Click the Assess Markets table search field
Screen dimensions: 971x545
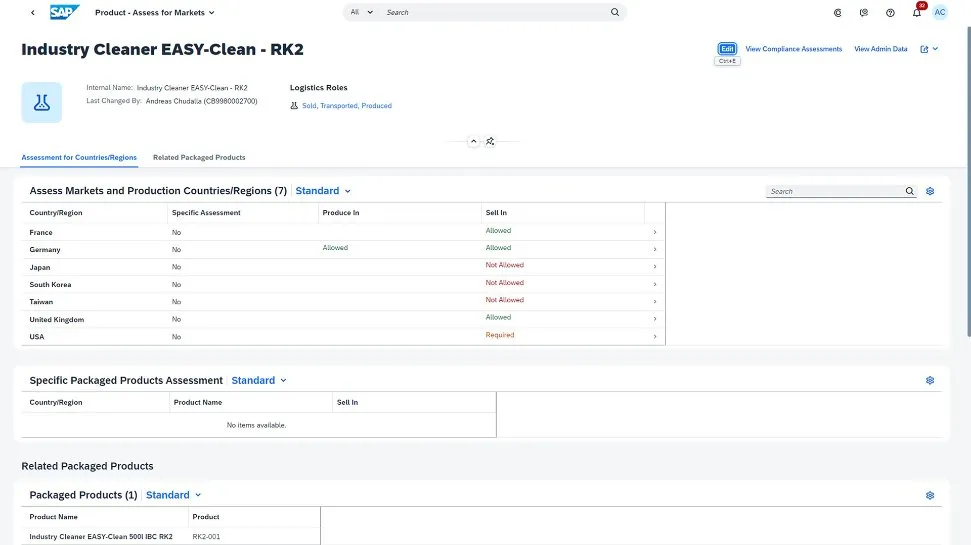[x=835, y=191]
